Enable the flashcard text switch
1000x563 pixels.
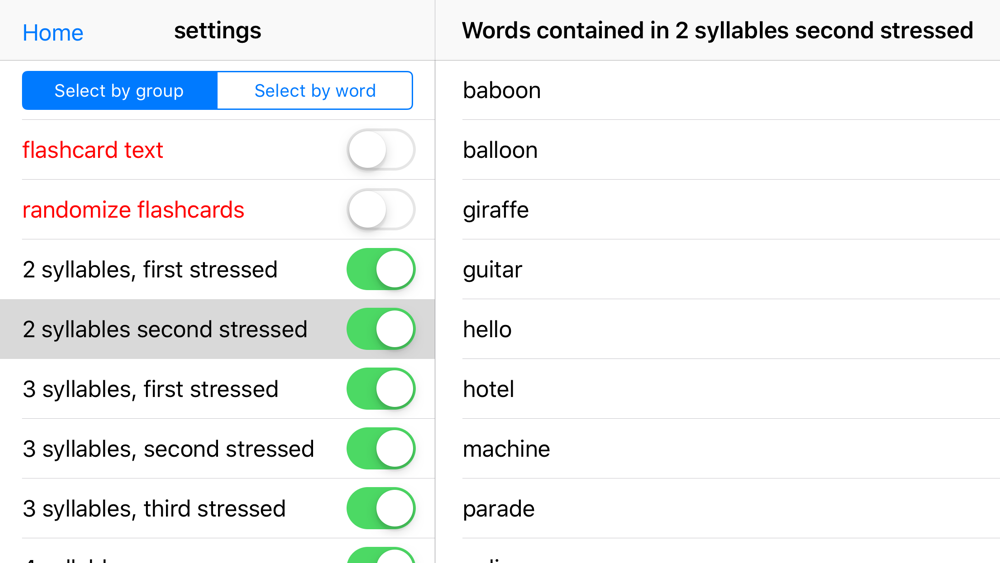click(x=381, y=150)
